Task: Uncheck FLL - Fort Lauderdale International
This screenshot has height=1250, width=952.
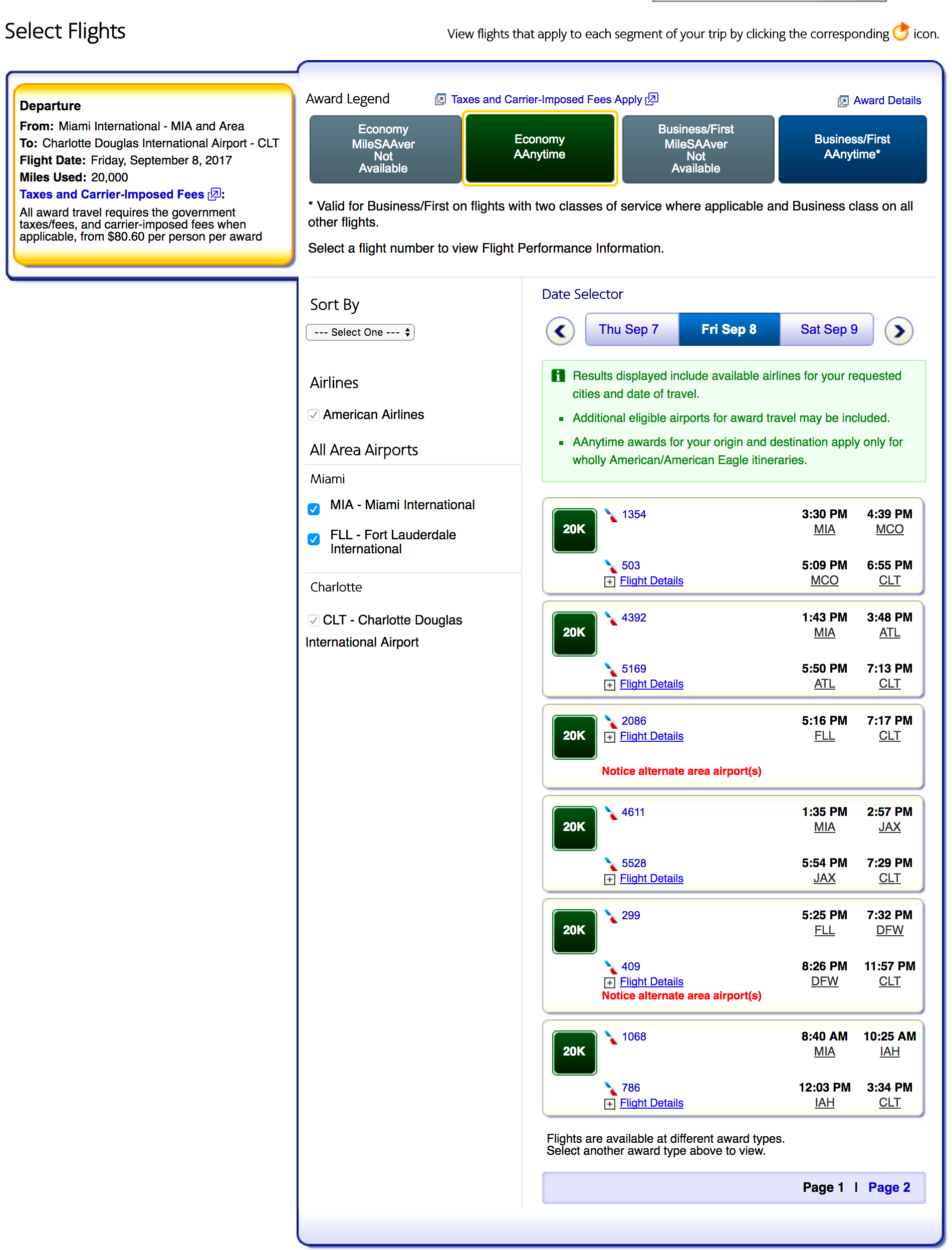Action: click(x=313, y=539)
